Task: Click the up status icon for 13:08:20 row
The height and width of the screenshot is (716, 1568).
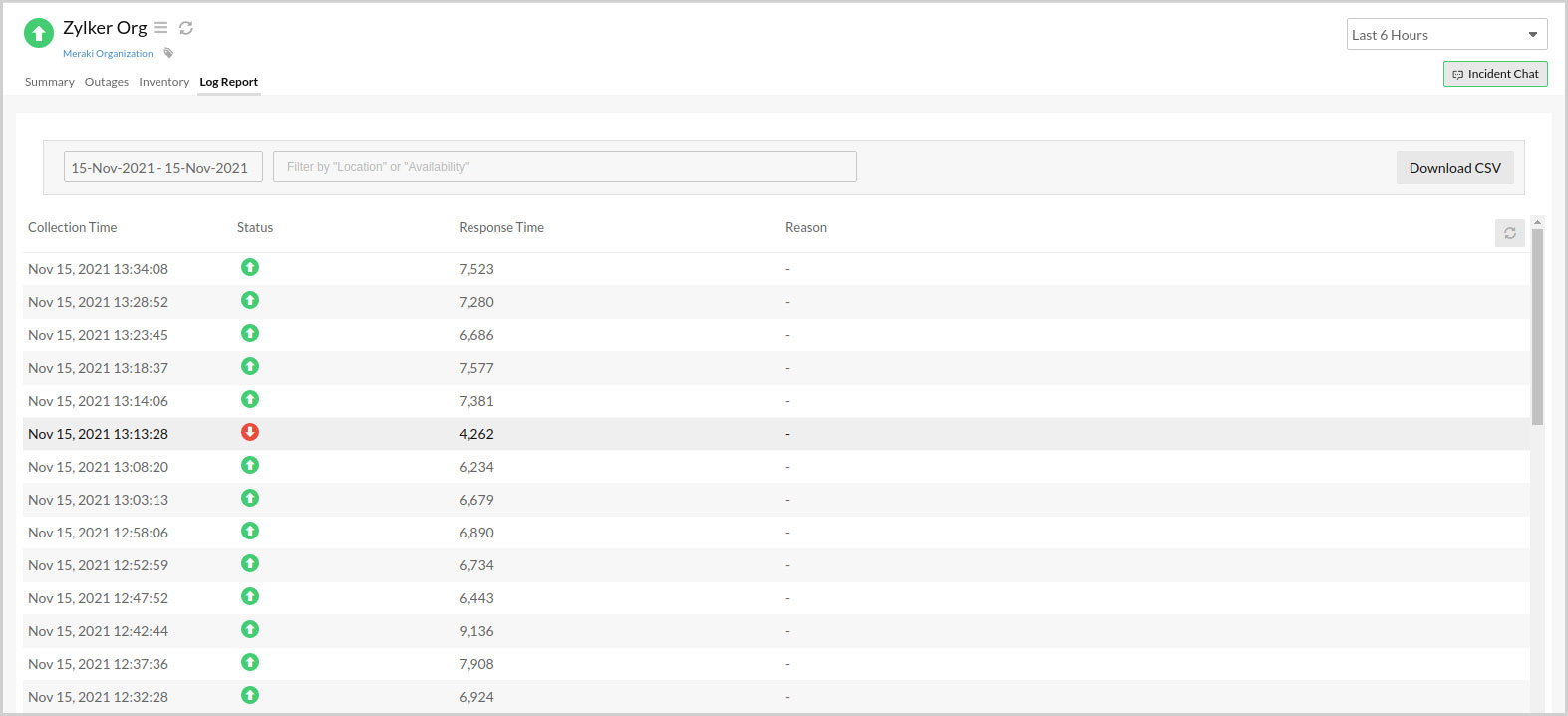Action: pyautogui.click(x=250, y=465)
